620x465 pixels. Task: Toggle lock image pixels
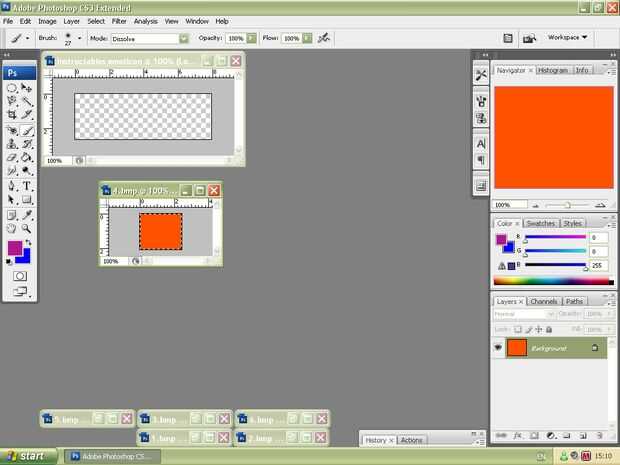[x=529, y=329]
